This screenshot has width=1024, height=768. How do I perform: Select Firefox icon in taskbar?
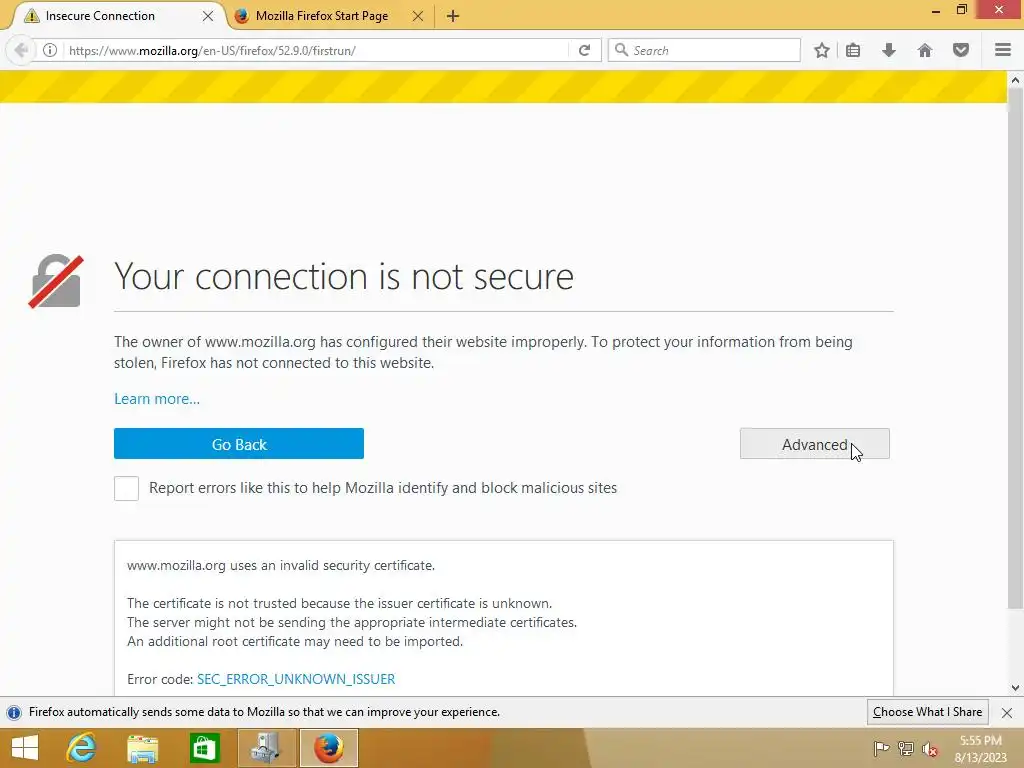coord(328,748)
